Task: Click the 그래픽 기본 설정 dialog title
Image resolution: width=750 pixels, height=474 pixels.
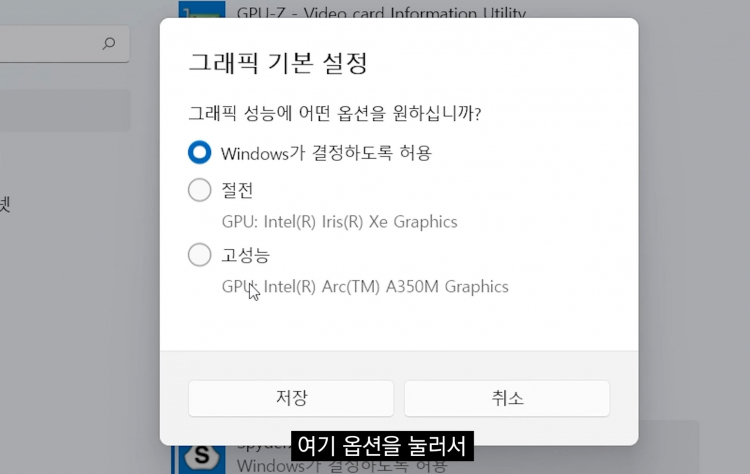Action: tap(278, 64)
